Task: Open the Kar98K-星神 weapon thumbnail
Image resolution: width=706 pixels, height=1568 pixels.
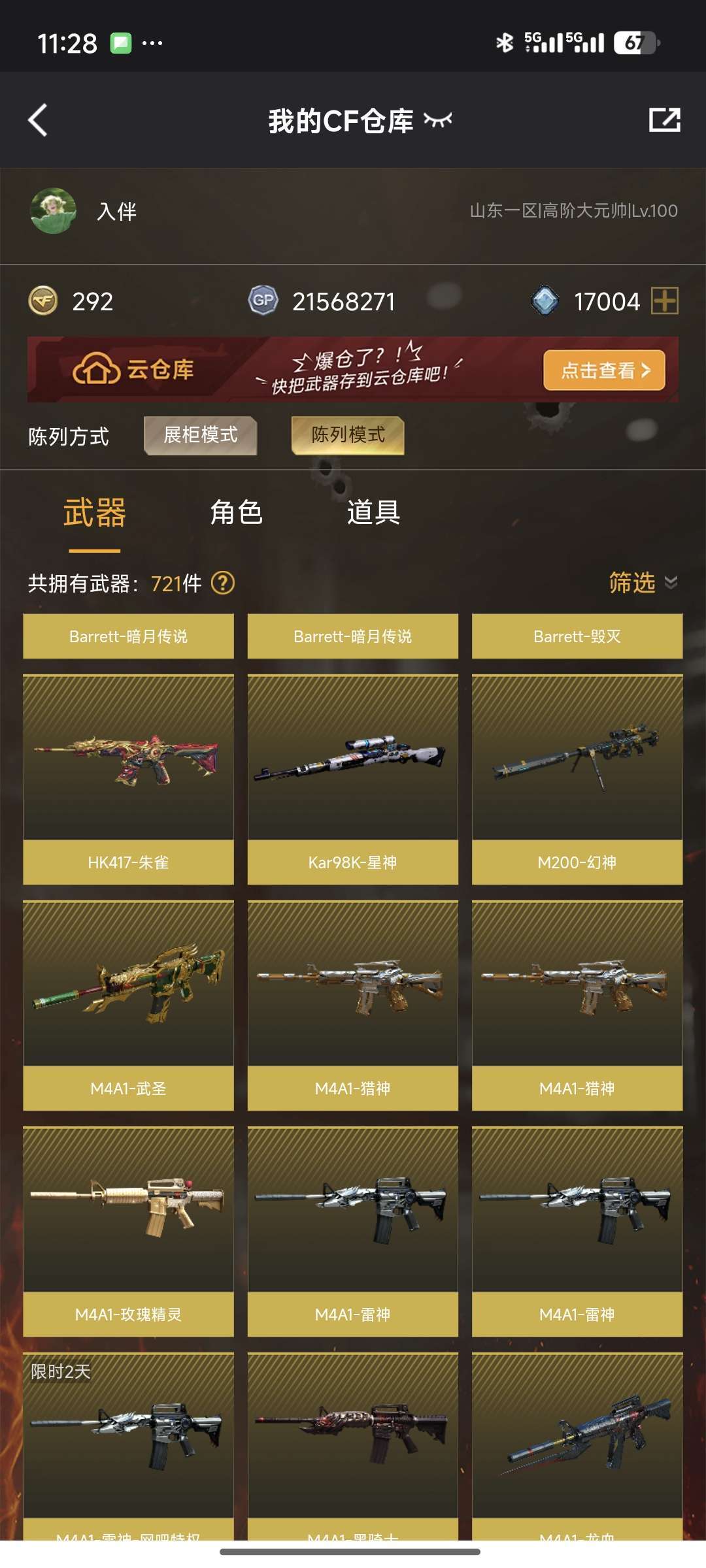Action: (x=353, y=757)
